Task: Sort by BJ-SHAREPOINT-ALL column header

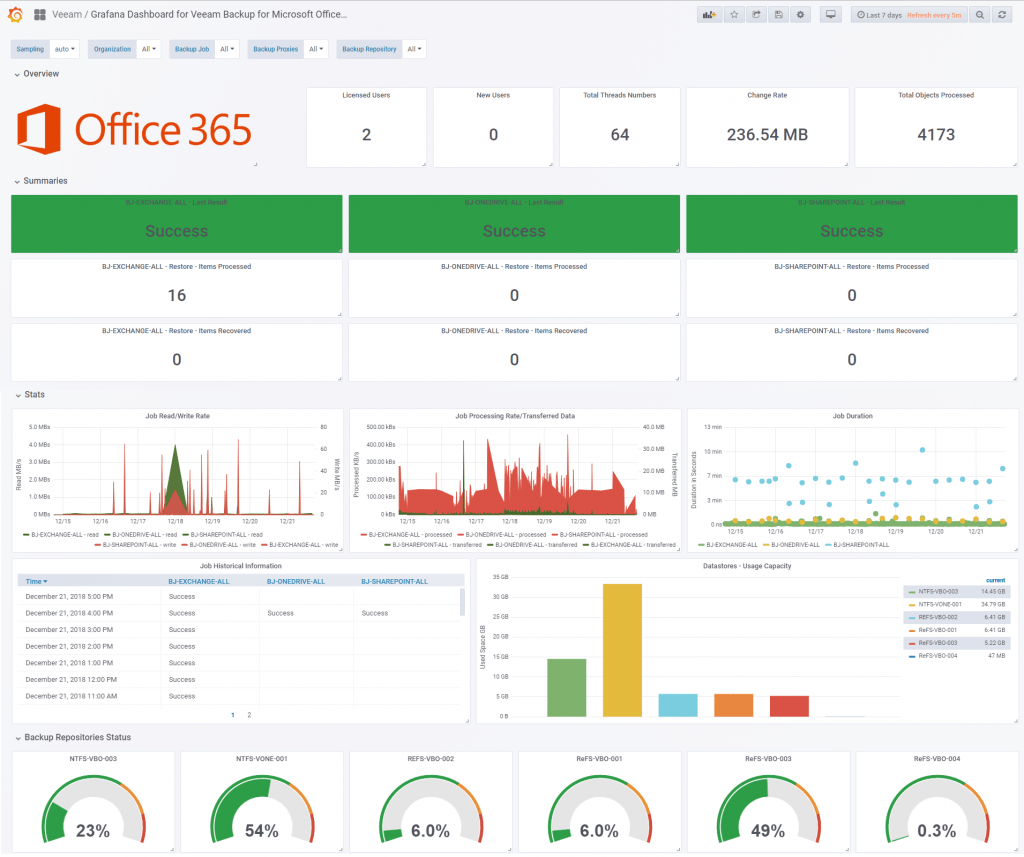Action: 394,581
